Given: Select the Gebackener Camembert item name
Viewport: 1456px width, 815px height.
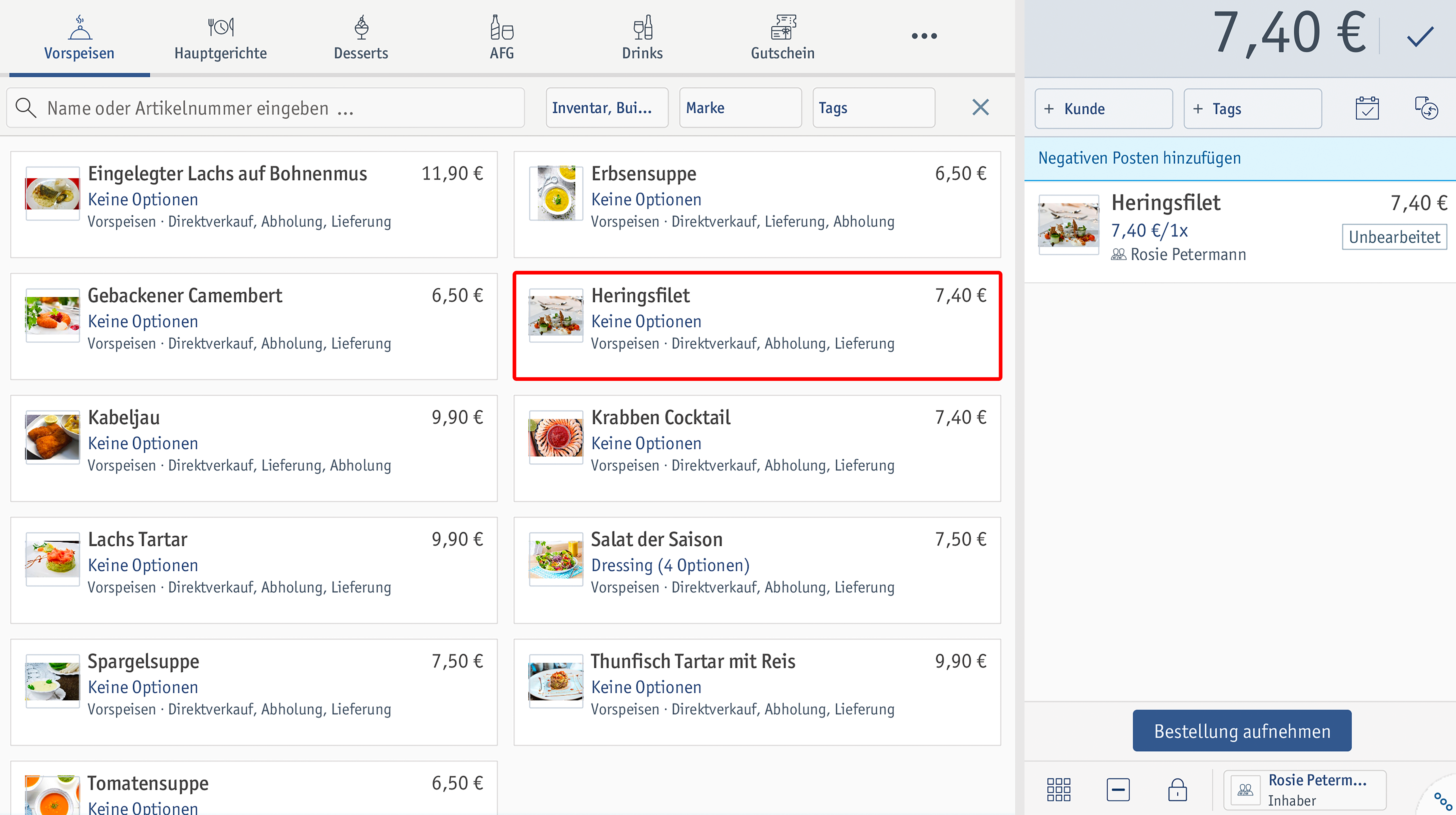Looking at the screenshot, I should (185, 296).
